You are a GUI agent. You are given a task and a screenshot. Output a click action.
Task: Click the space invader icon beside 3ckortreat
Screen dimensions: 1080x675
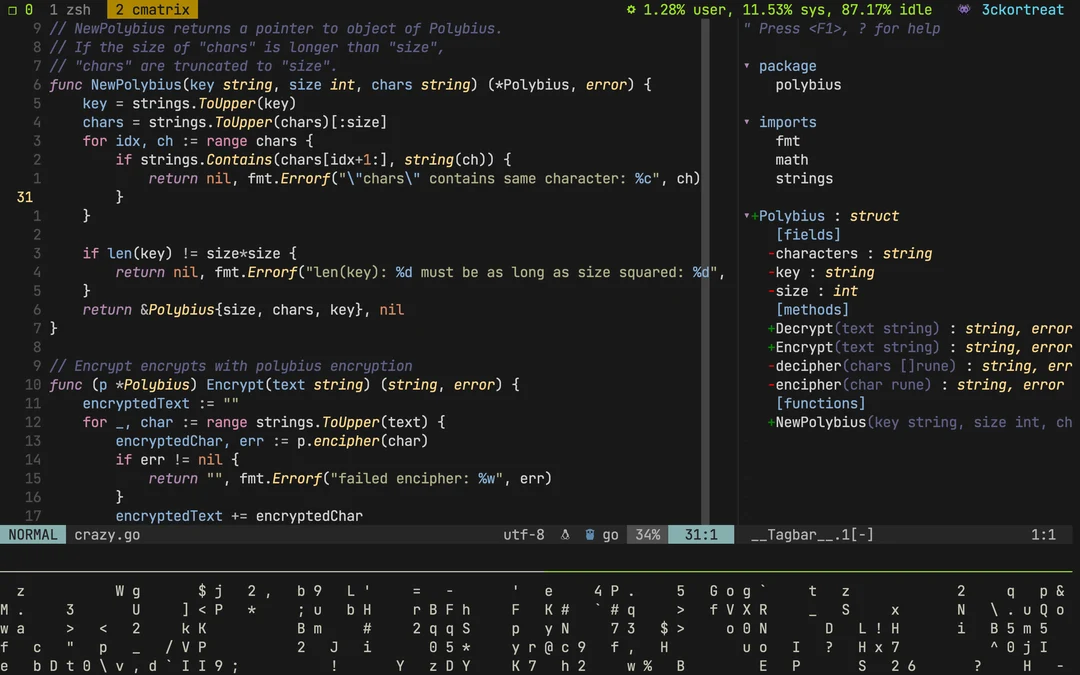(x=962, y=10)
